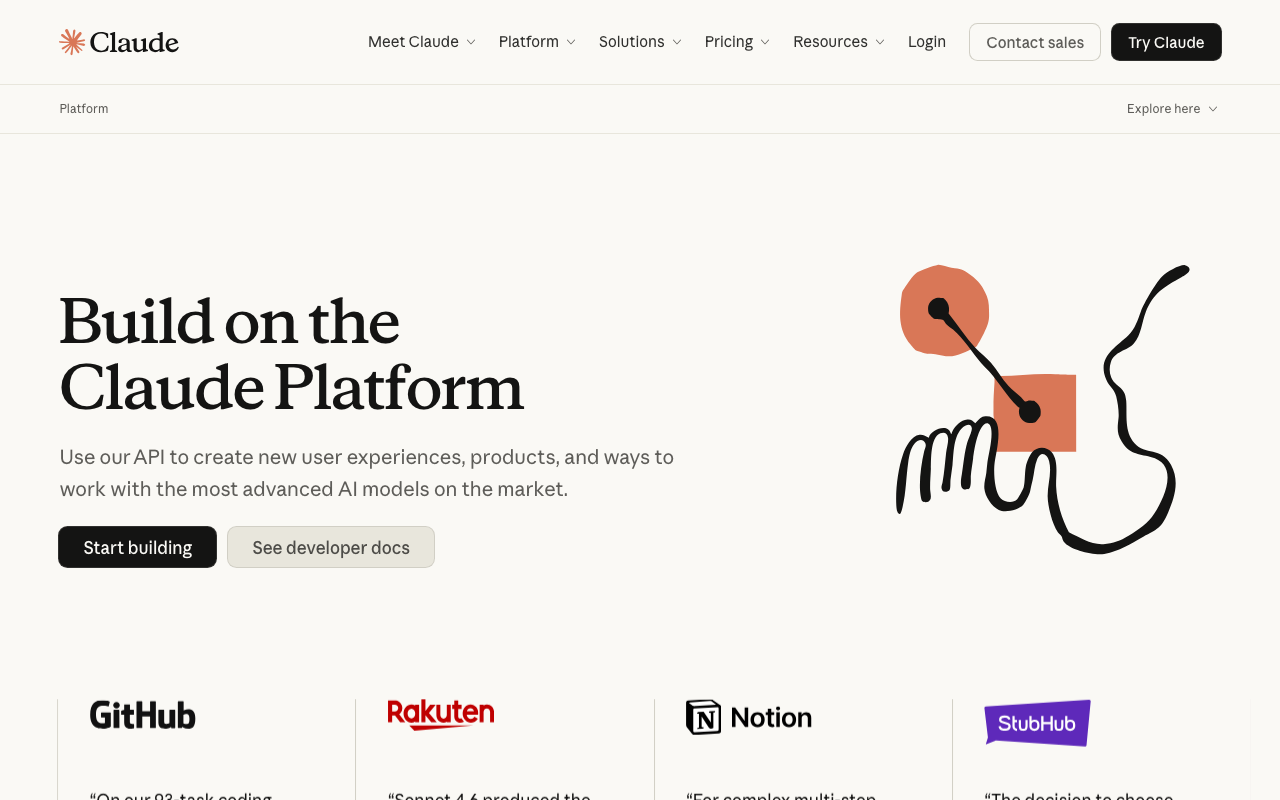
Task: Open the StubHub logo card
Action: [1037, 722]
